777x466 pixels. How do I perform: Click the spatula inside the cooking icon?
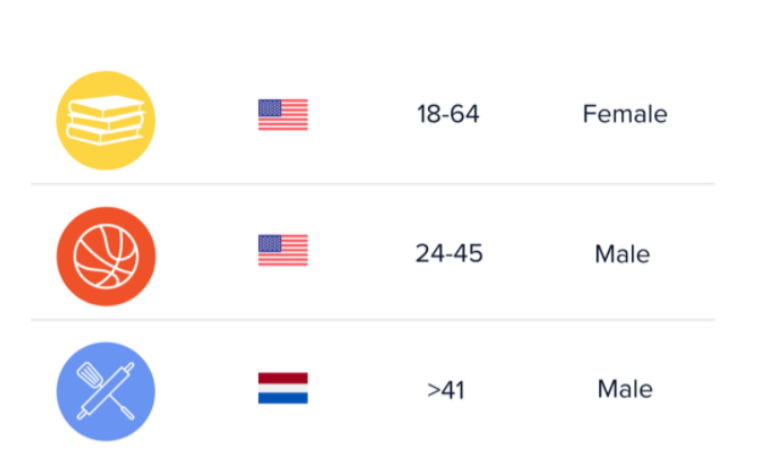click(x=90, y=374)
